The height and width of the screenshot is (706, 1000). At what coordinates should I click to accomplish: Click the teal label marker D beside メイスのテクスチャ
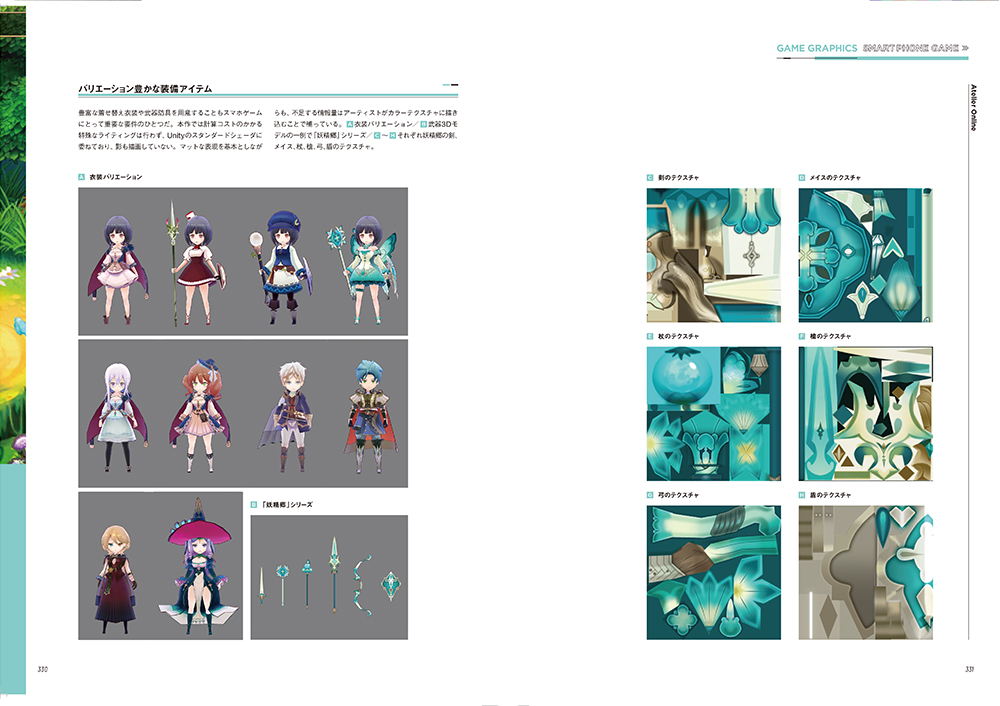(802, 177)
